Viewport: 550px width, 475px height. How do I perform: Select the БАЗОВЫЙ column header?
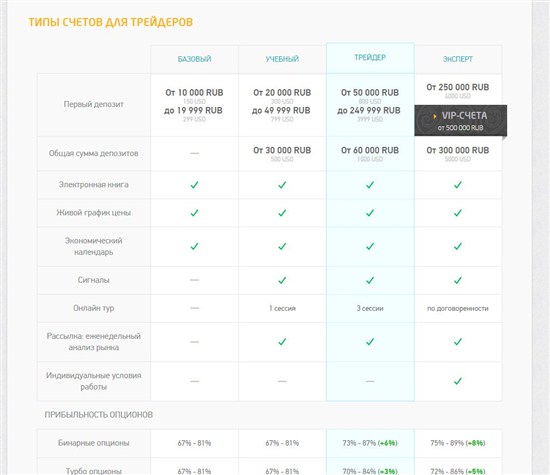pos(194,59)
